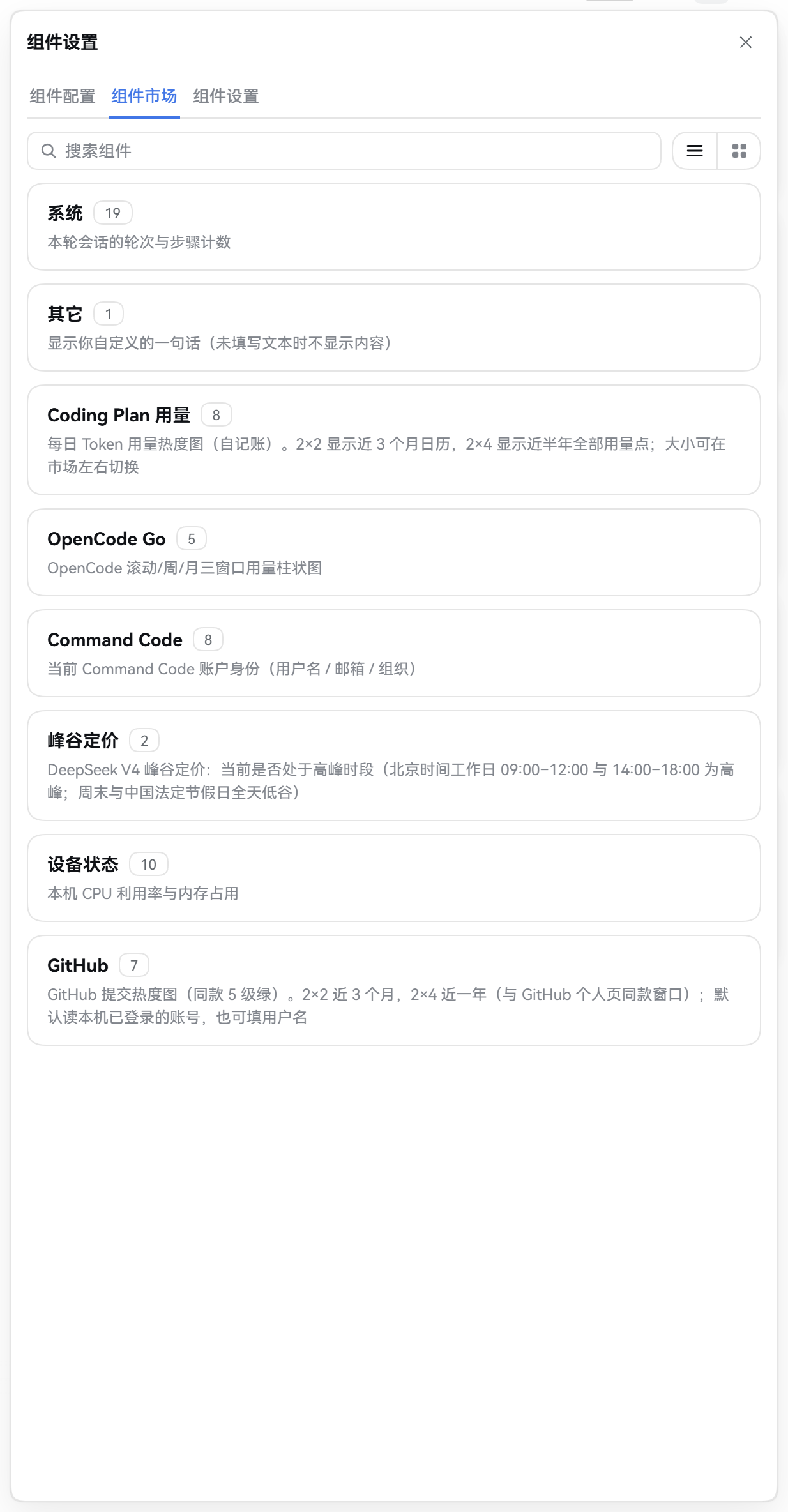Screen dimensions: 788x1512
Task: Open the 系统 component category card
Action: [x=394, y=227]
